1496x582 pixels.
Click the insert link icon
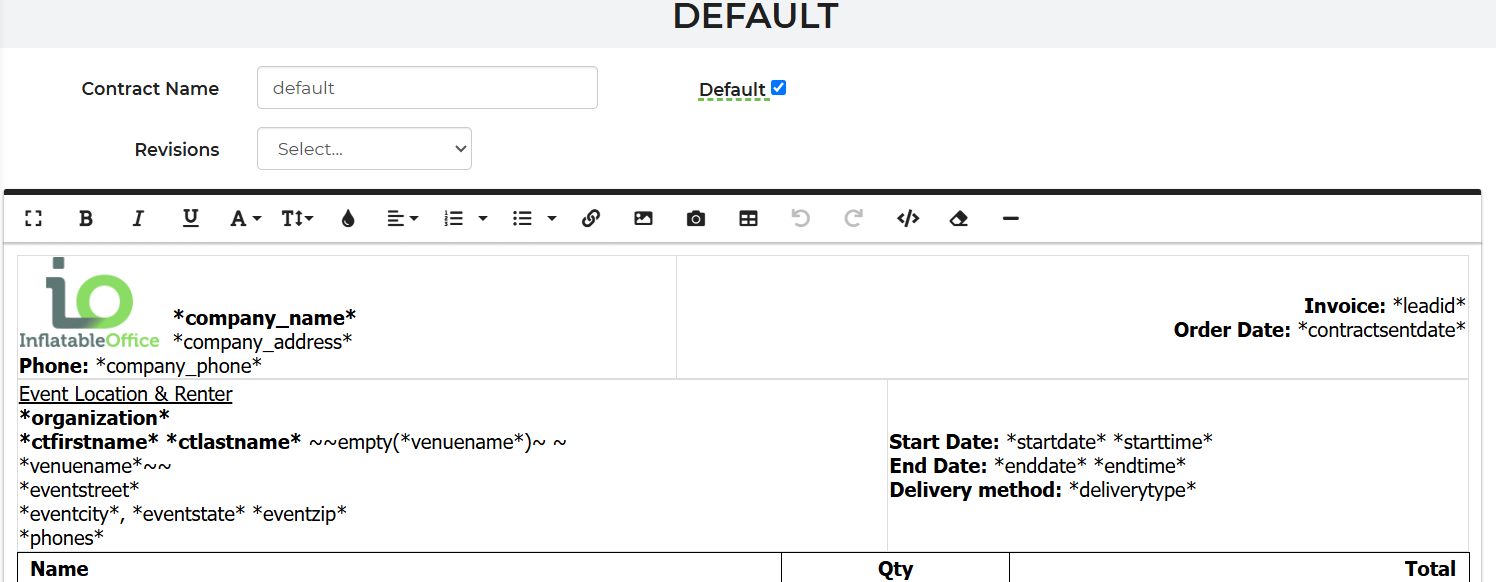(x=591, y=218)
